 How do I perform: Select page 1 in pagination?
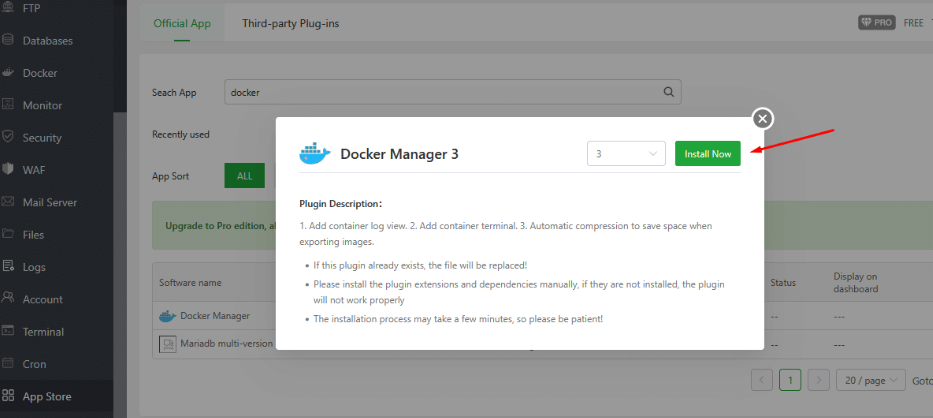(790, 380)
